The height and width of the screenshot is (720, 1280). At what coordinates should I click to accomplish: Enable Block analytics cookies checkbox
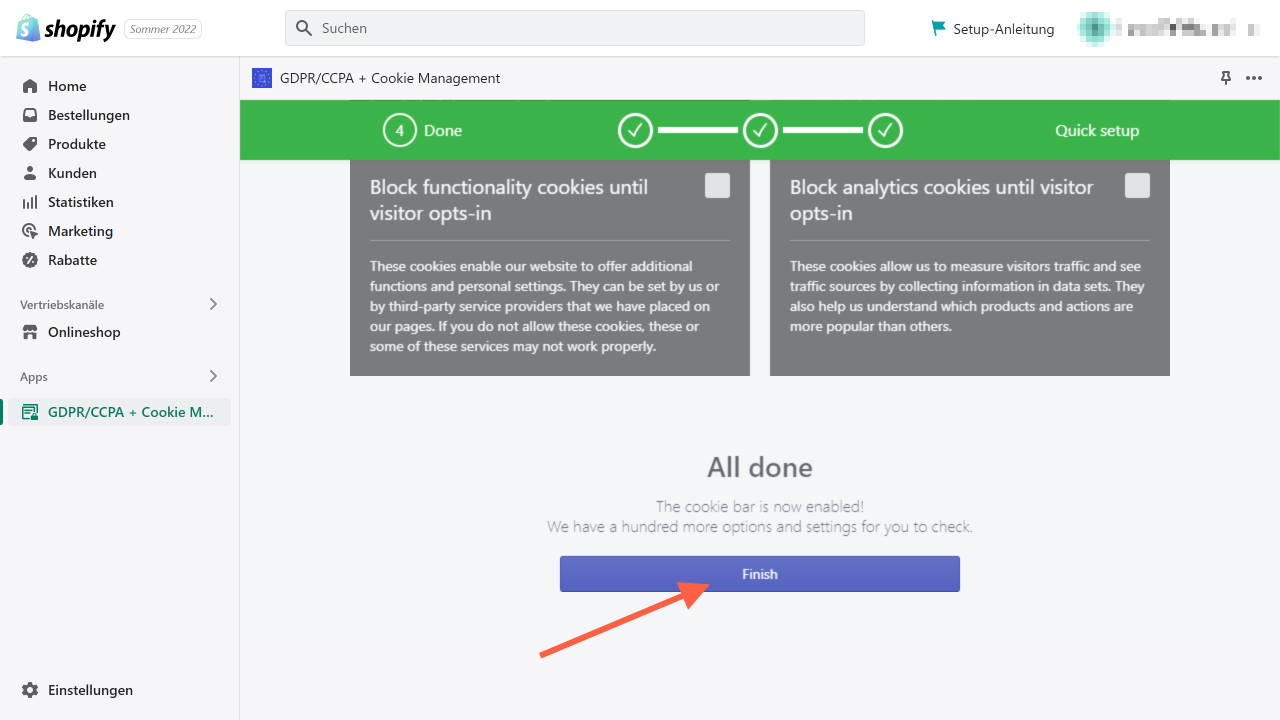tap(1137, 186)
